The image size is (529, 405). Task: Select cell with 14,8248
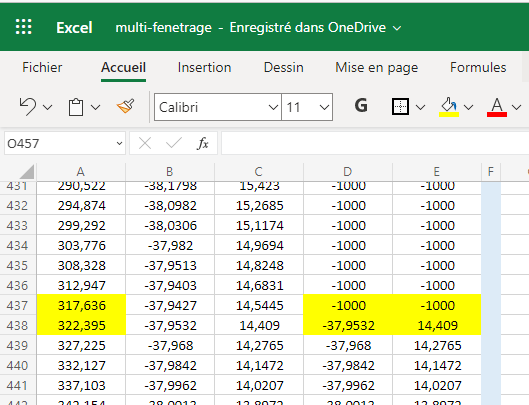coord(259,265)
